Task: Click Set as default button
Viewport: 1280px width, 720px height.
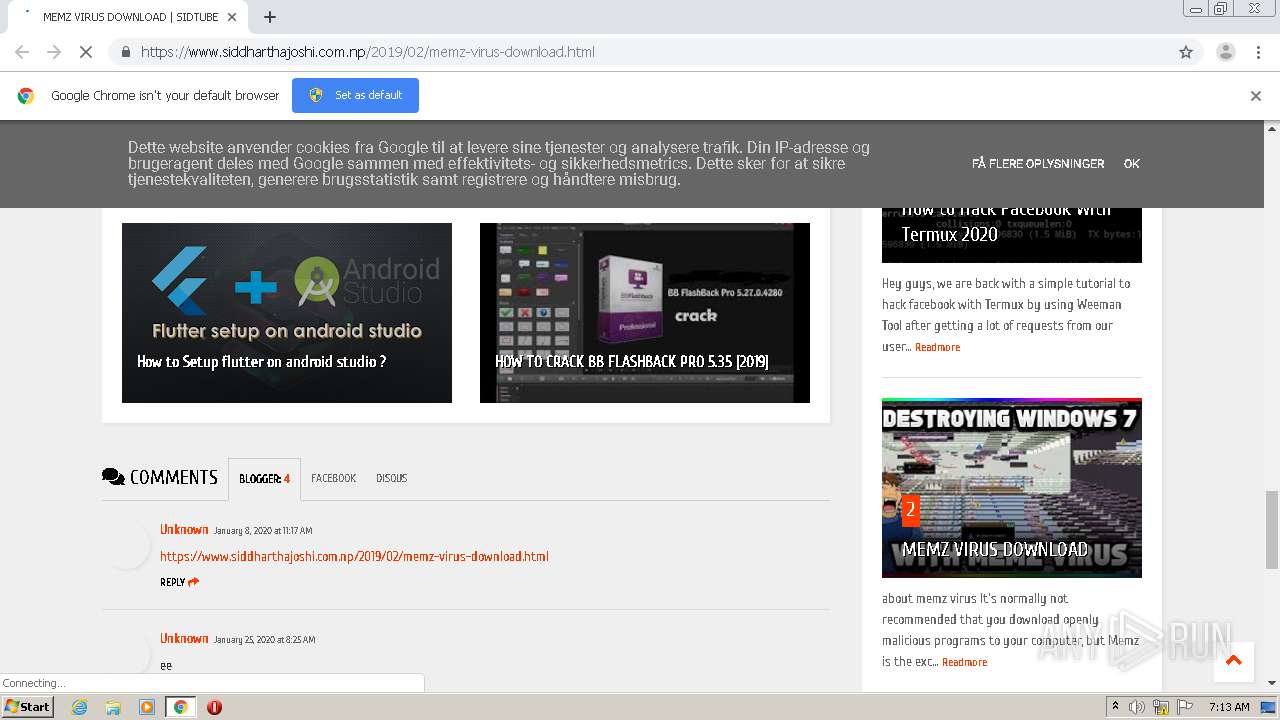Action: [x=355, y=95]
